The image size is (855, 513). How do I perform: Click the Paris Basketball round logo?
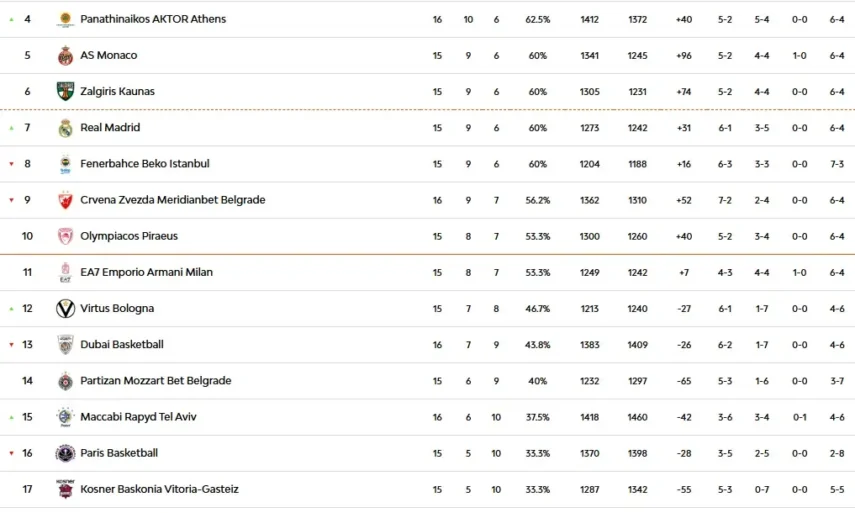pos(65,453)
